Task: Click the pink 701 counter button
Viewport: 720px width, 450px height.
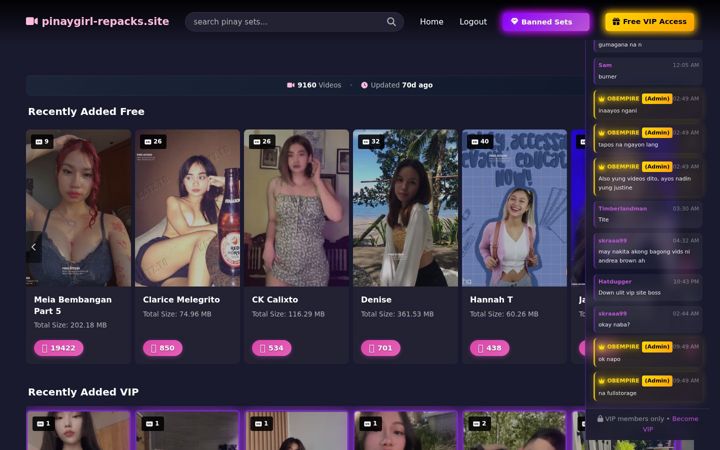Action: point(381,348)
